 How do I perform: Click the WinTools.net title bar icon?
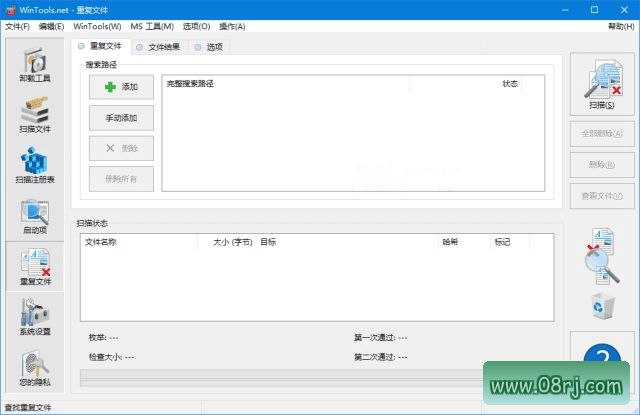[x=11, y=10]
